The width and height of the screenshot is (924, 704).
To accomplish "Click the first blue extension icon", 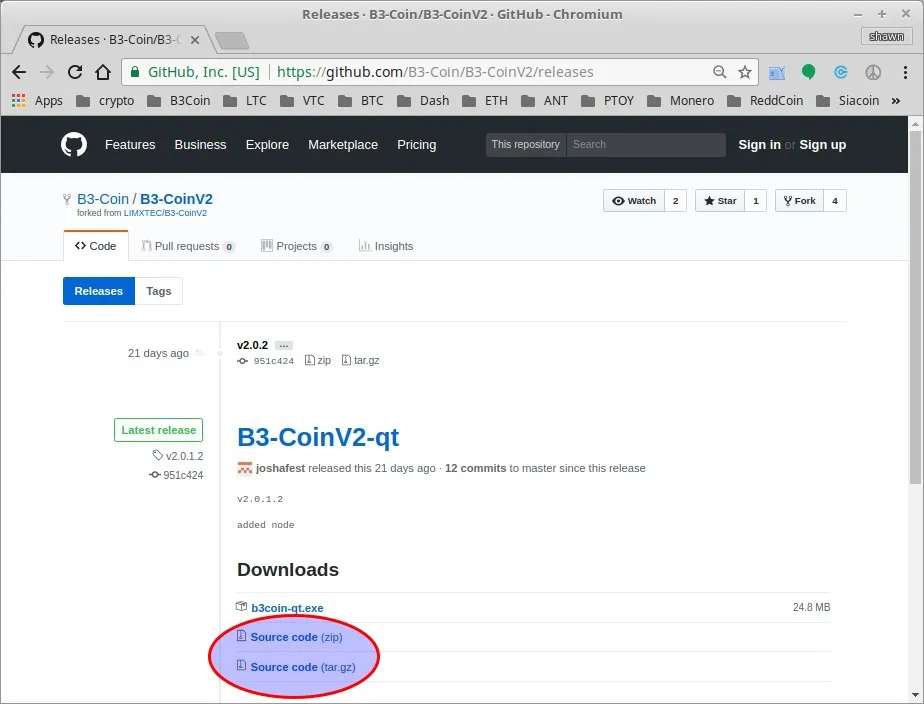I will (777, 72).
